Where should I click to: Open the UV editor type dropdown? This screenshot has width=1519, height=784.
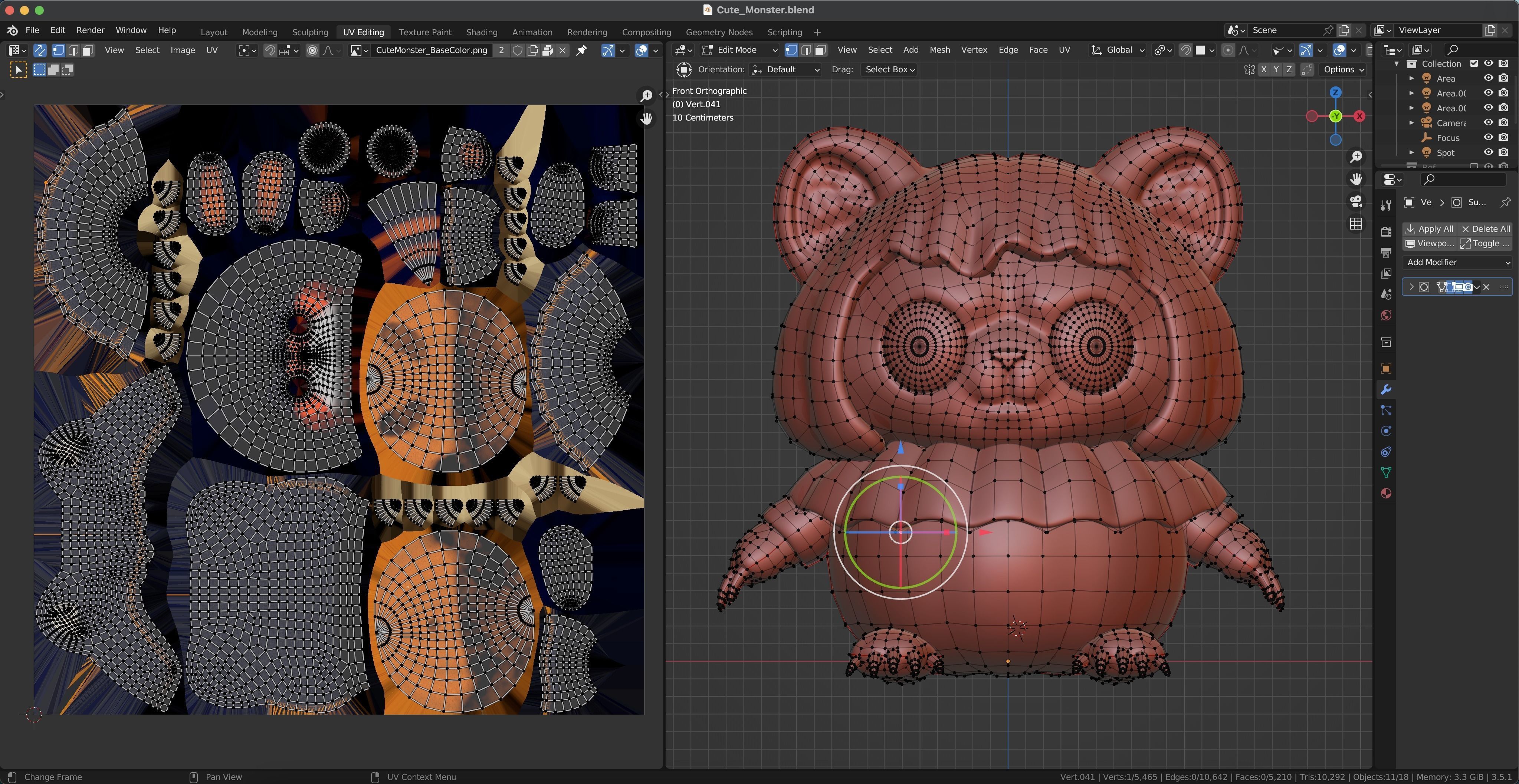16,50
